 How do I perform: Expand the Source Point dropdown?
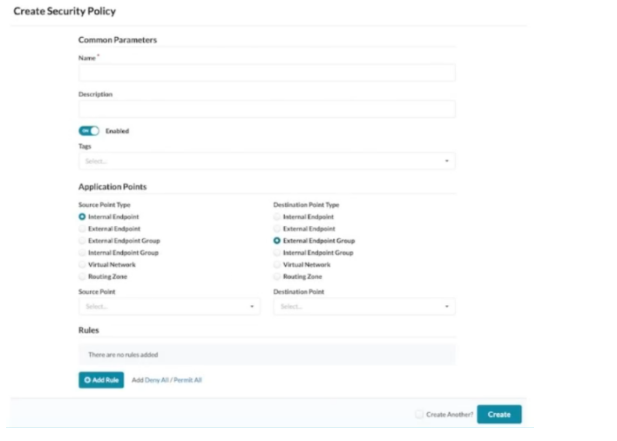coord(169,306)
